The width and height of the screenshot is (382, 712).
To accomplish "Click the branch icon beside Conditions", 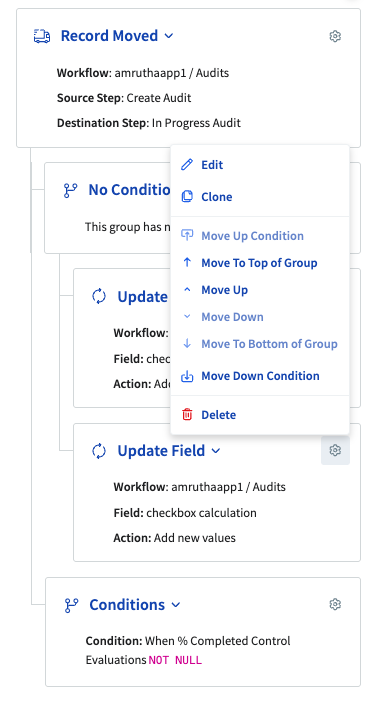I will pos(71,605).
